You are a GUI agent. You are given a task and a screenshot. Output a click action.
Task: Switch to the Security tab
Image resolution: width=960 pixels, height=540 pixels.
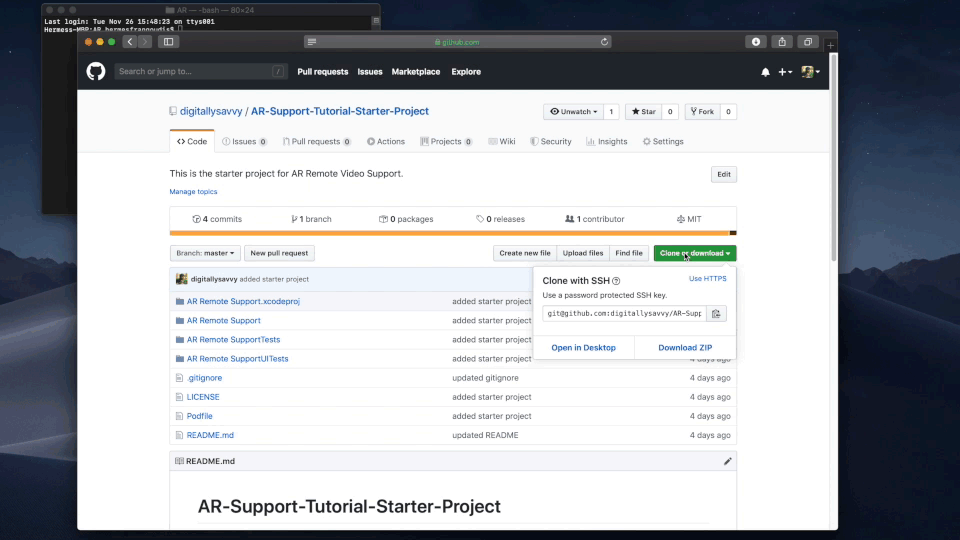click(x=550, y=141)
